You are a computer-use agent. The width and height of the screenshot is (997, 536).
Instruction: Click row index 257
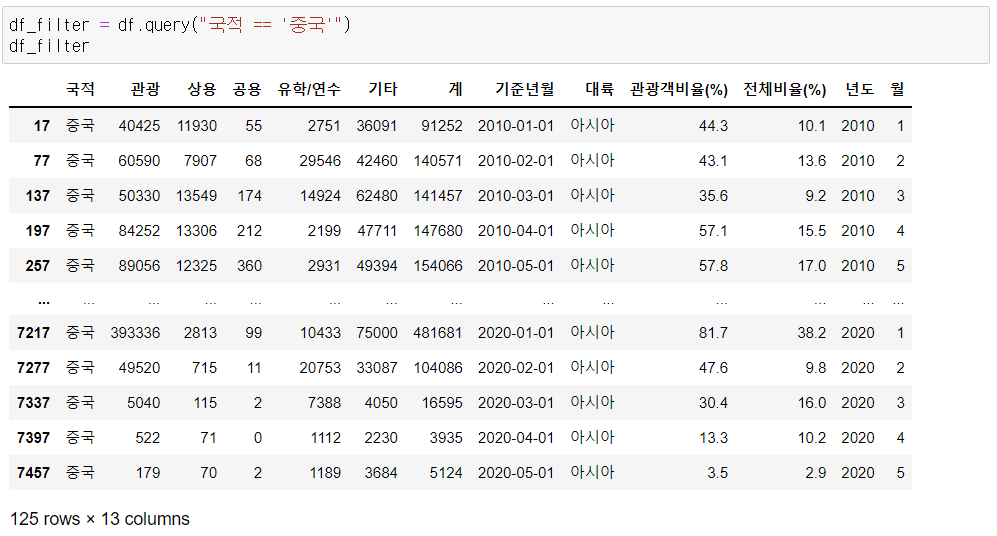click(38, 266)
